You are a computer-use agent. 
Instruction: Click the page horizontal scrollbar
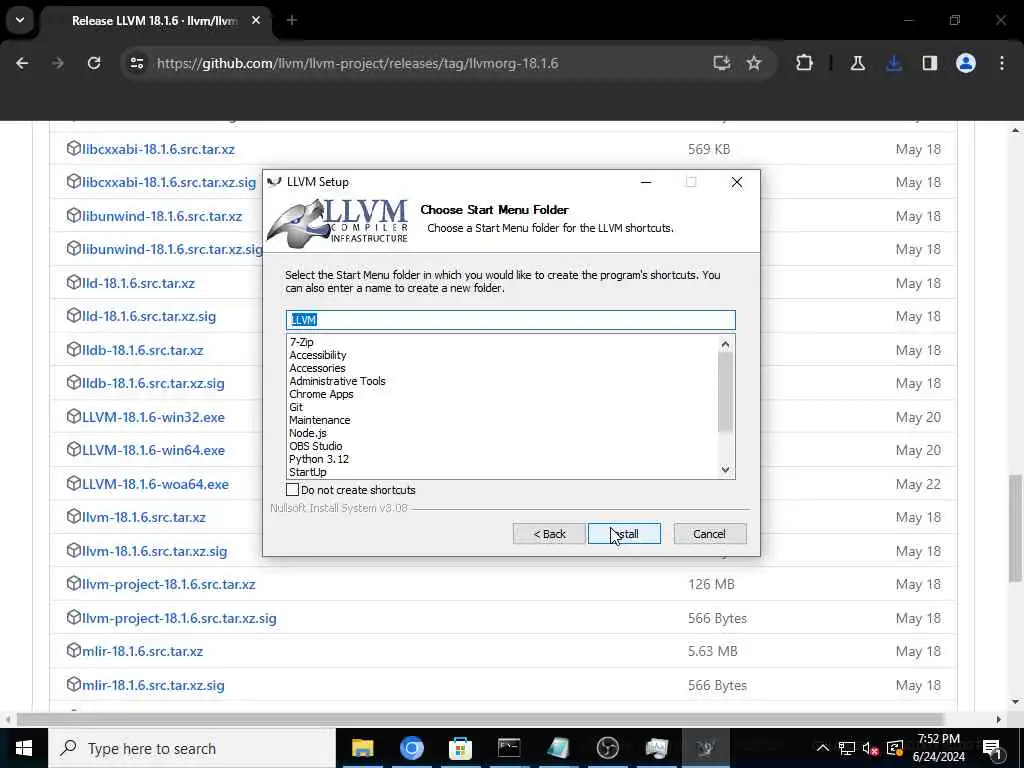(x=480, y=719)
